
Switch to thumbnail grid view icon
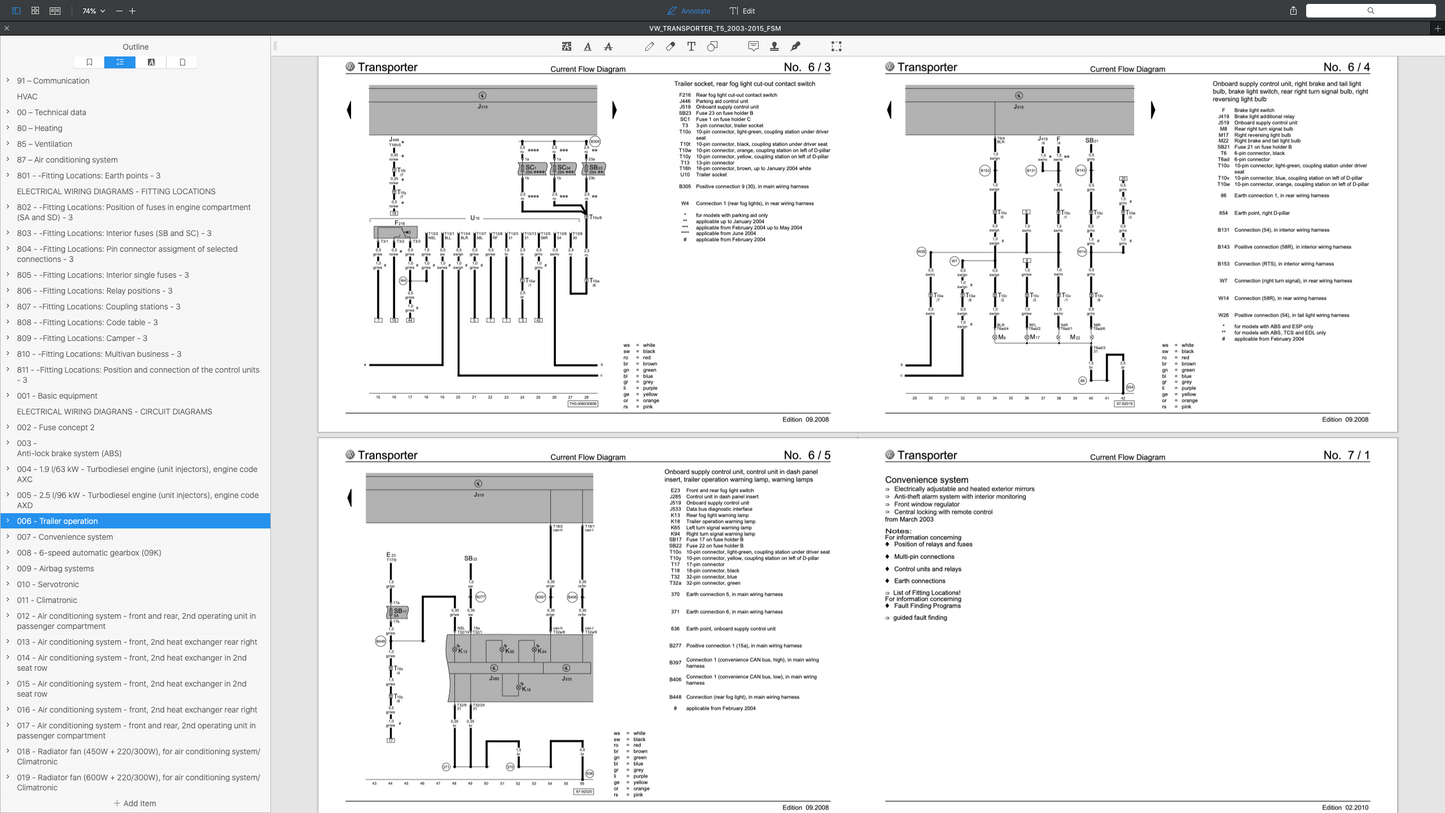35,11
